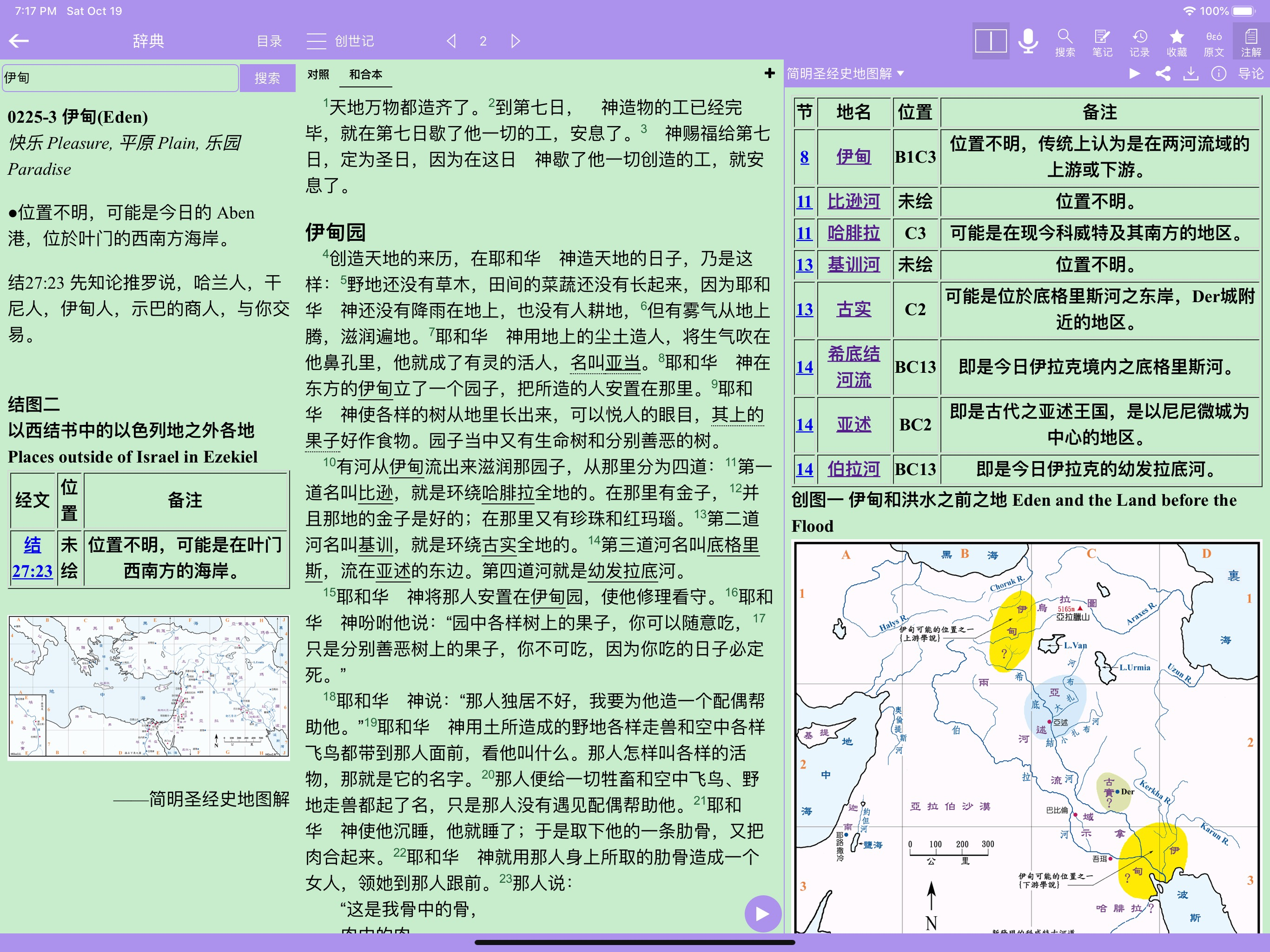Select the 创图一 map title text
This screenshot has height=952, width=1270.
pyautogui.click(x=1014, y=513)
